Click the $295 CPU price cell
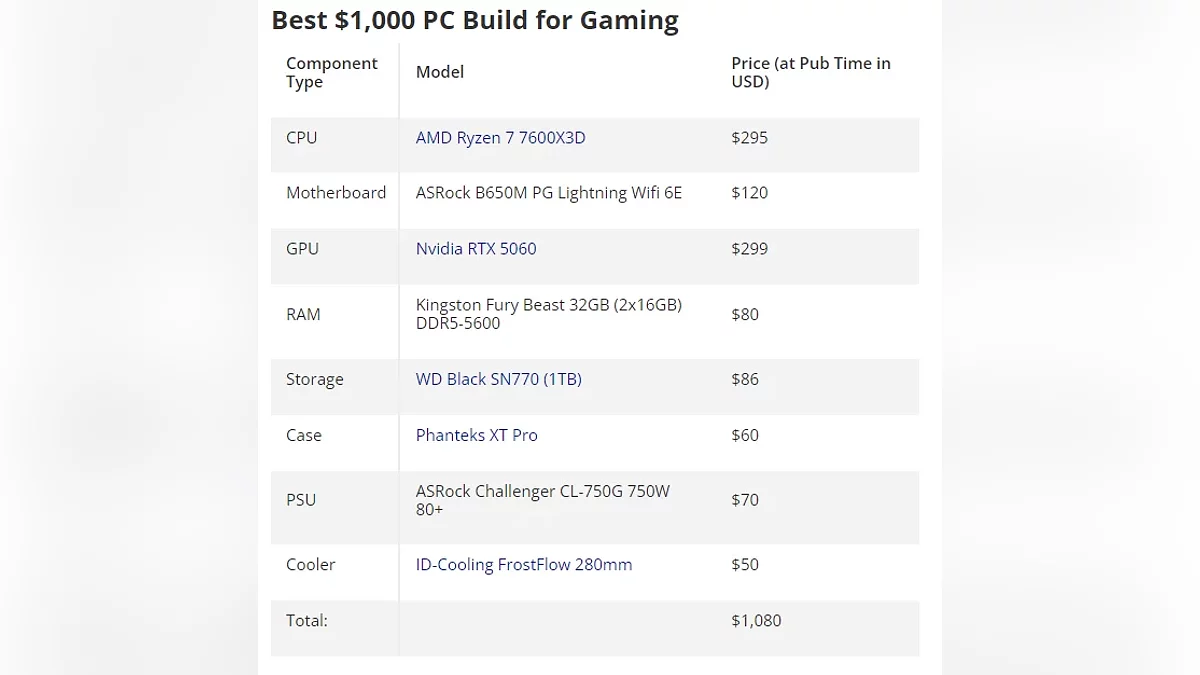The image size is (1200, 675). click(749, 138)
